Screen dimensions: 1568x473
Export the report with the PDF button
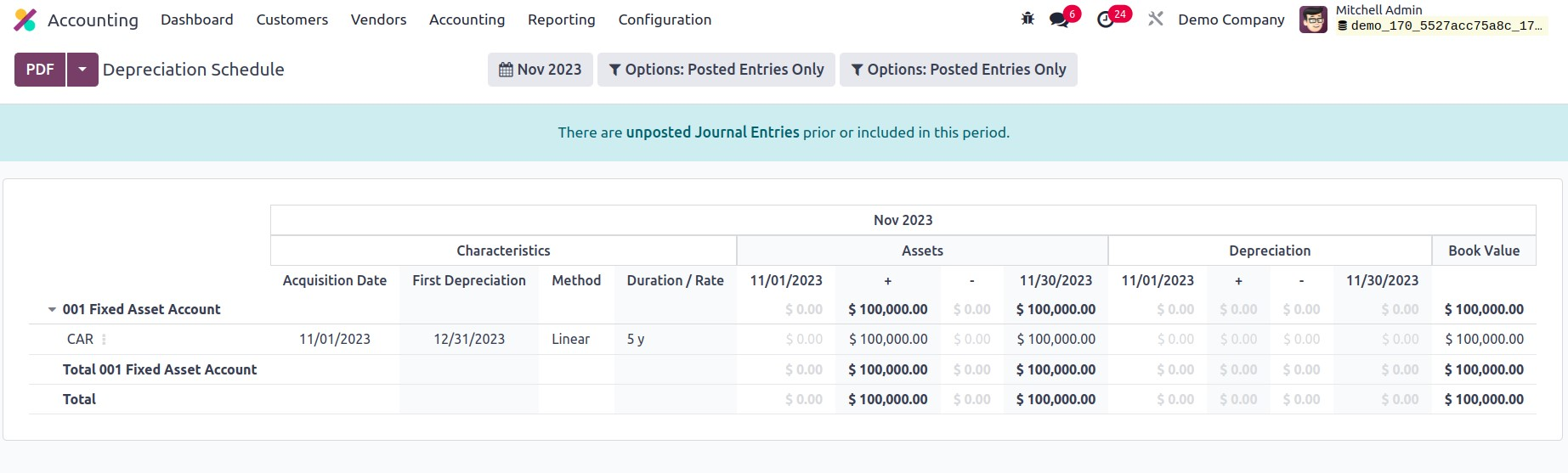pyautogui.click(x=40, y=70)
